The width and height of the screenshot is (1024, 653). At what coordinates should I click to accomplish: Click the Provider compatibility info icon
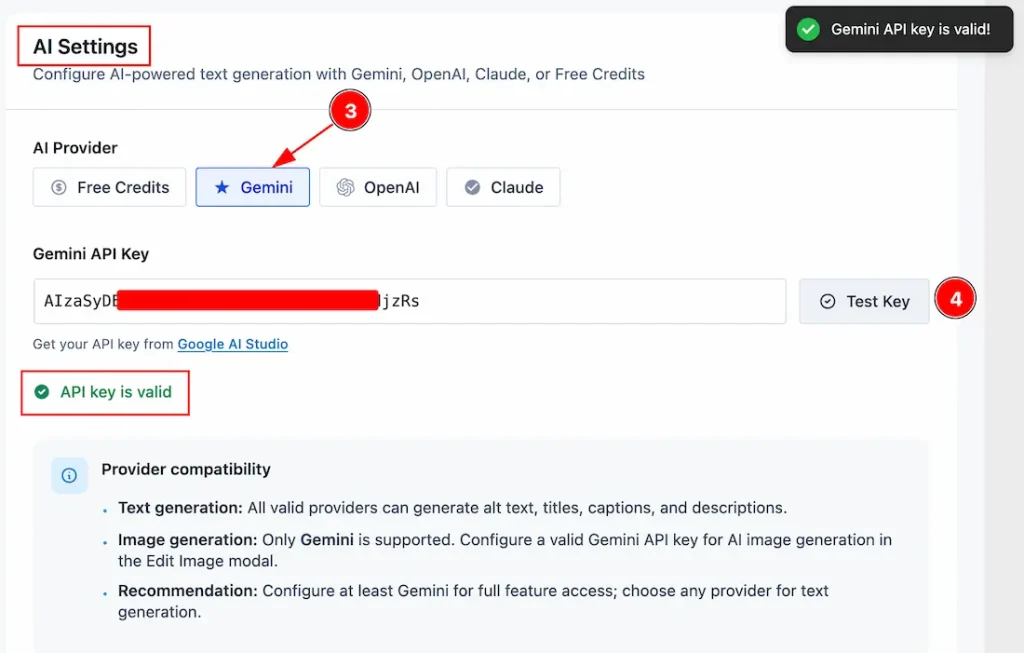pyautogui.click(x=69, y=475)
